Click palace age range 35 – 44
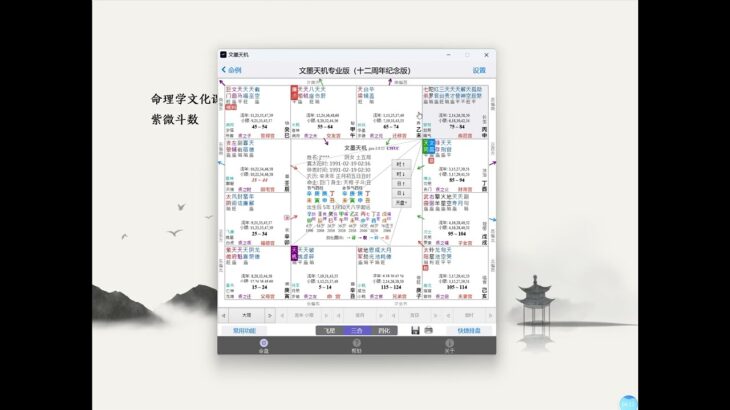The width and height of the screenshot is (730, 410). click(x=259, y=180)
